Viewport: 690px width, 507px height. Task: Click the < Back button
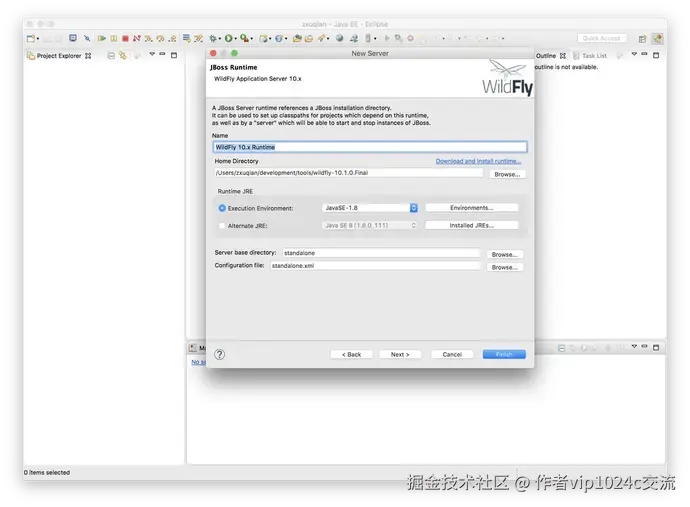tap(352, 354)
